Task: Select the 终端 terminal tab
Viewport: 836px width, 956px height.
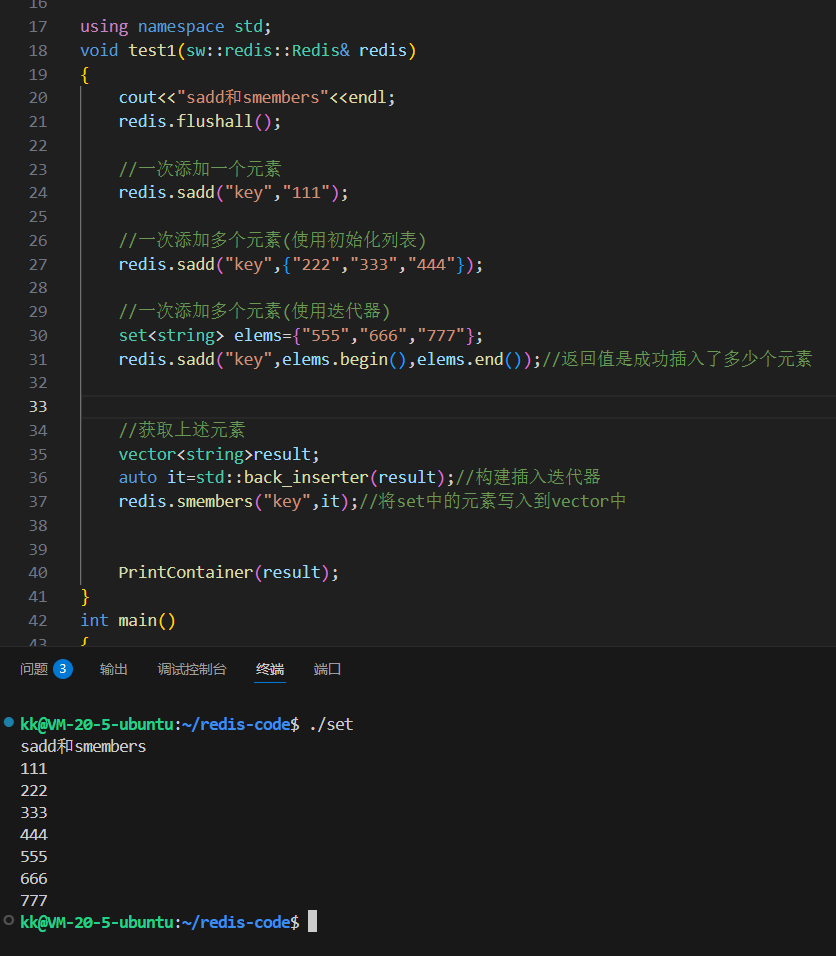Action: tap(270, 669)
